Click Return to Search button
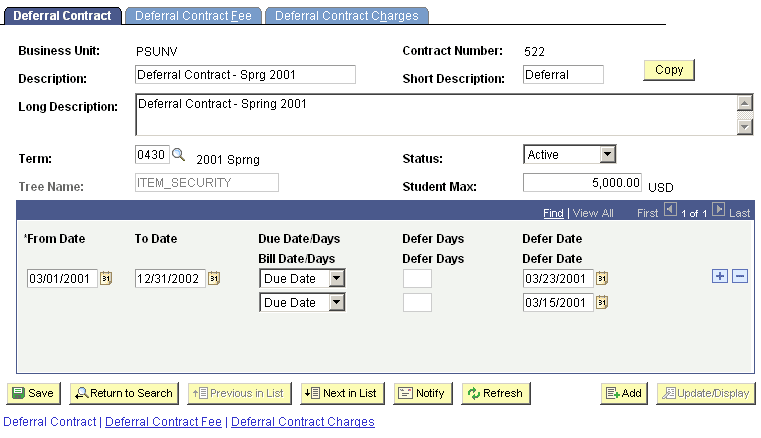761x438 pixels. pos(124,393)
